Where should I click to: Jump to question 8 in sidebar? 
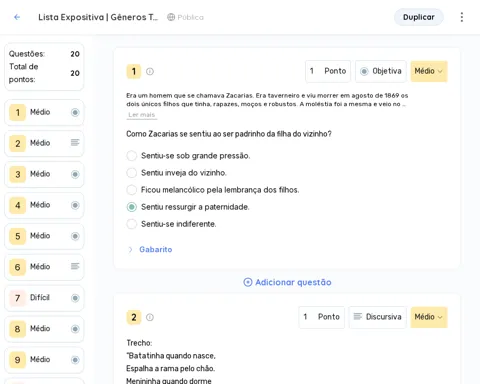[x=44, y=329]
